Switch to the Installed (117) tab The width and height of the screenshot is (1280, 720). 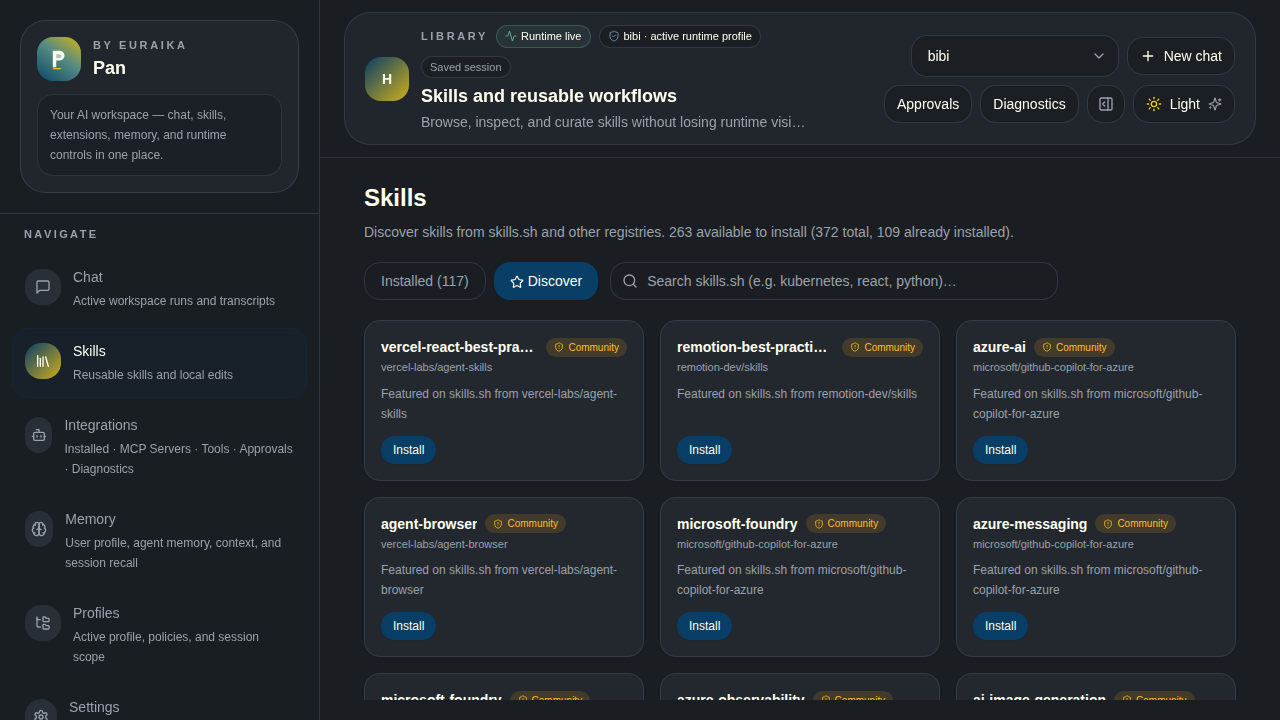coord(424,281)
